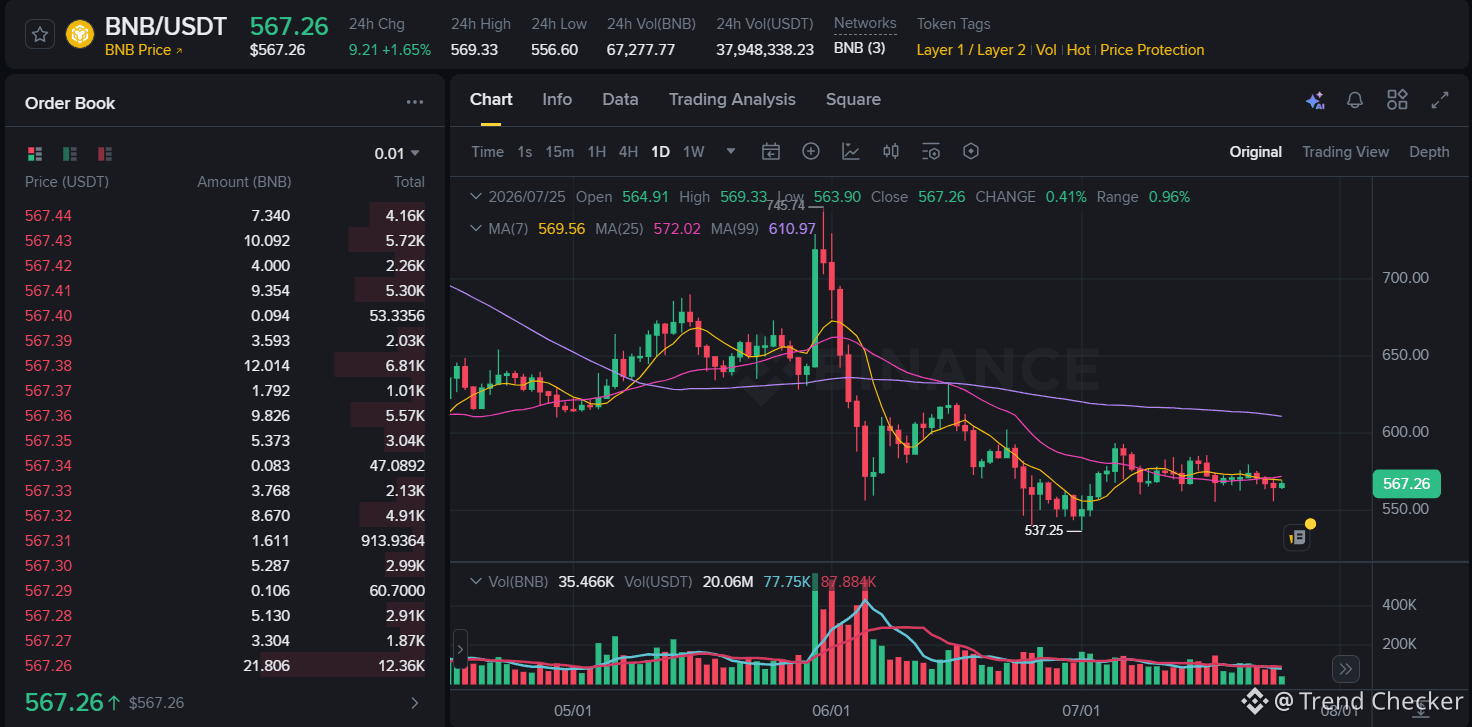Open the line chart technical indicators icon
The height and width of the screenshot is (727, 1472).
851,151
